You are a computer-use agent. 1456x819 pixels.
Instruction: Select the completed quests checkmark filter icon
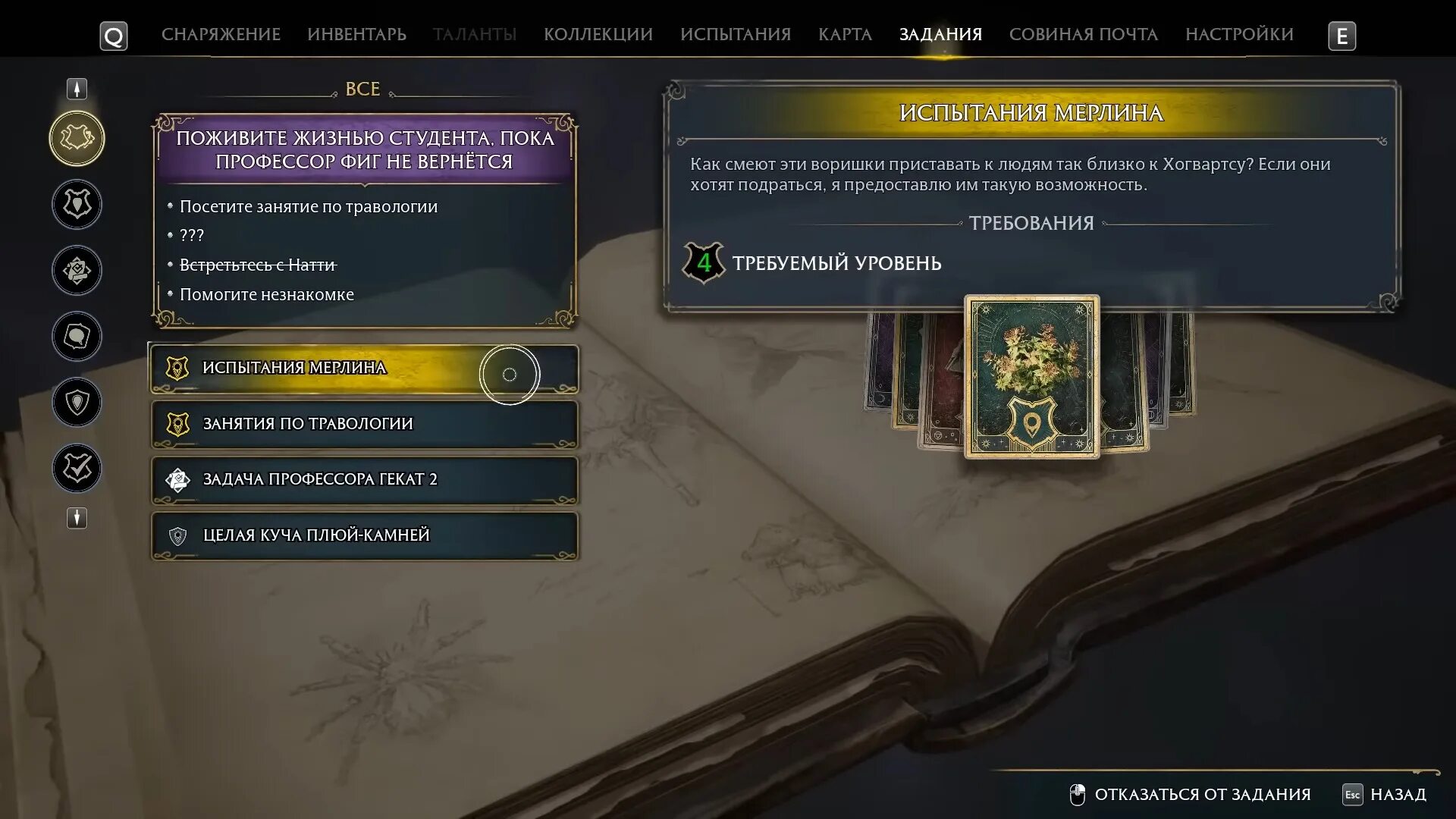click(77, 468)
